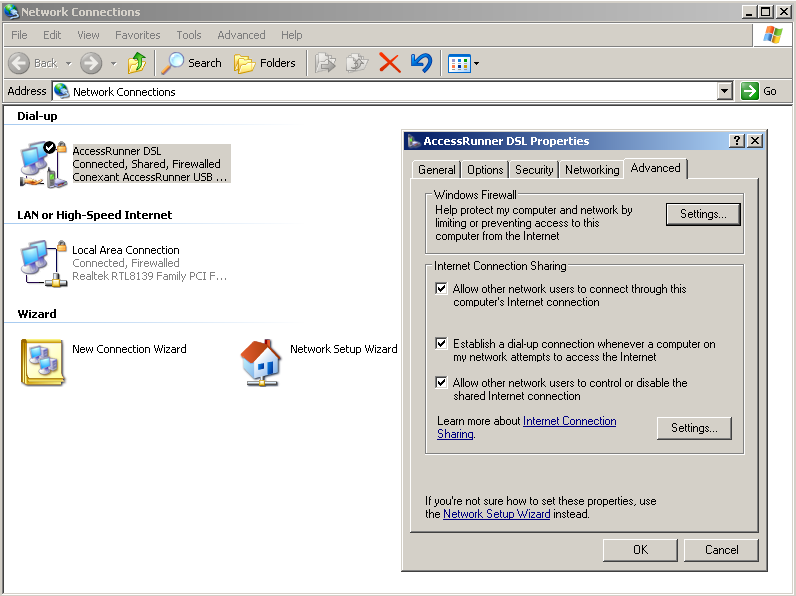The height and width of the screenshot is (596, 796).
Task: Select the Local Area Connection icon
Action: [43, 262]
